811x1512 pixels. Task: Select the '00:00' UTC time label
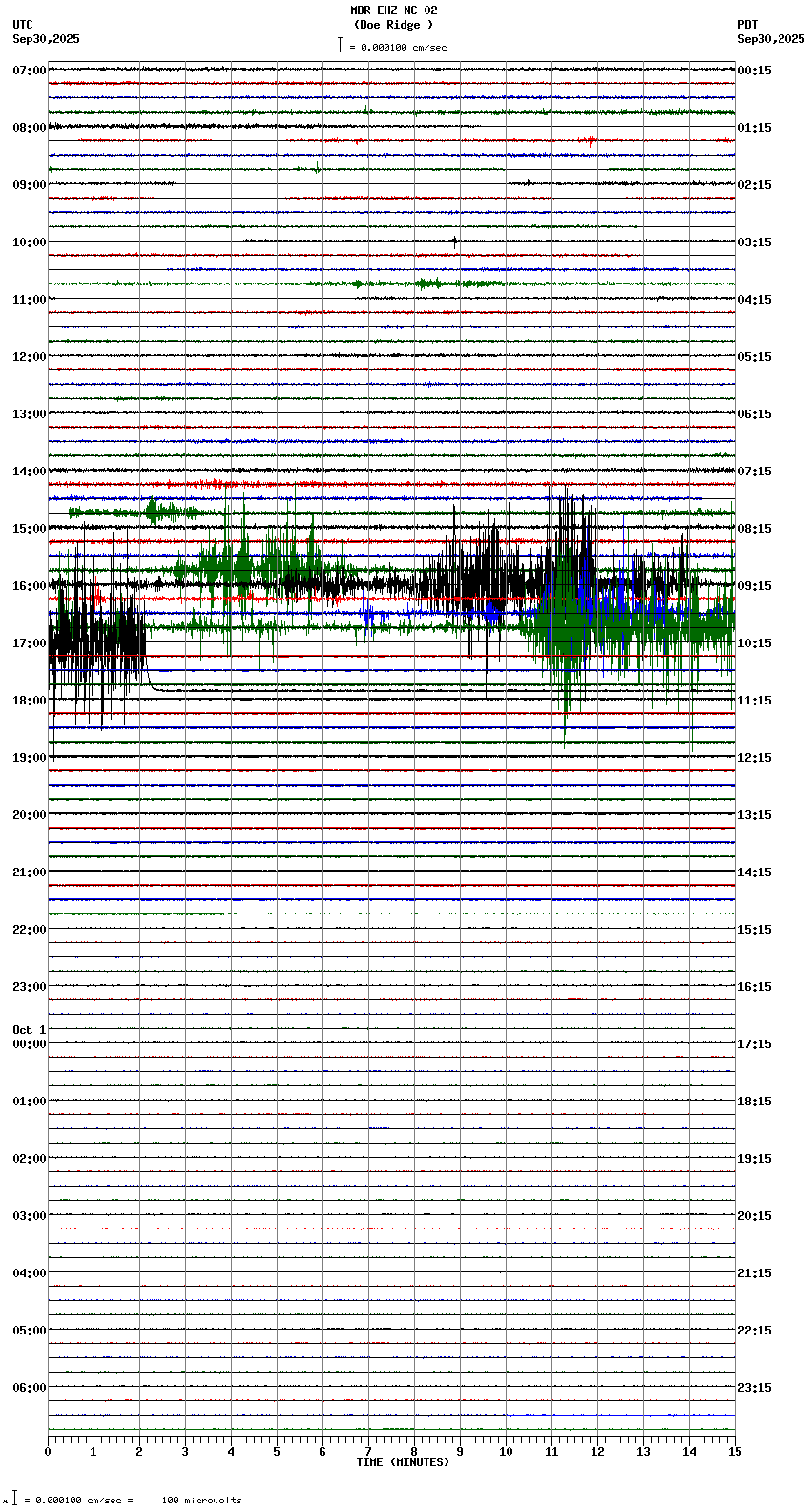tap(30, 1044)
